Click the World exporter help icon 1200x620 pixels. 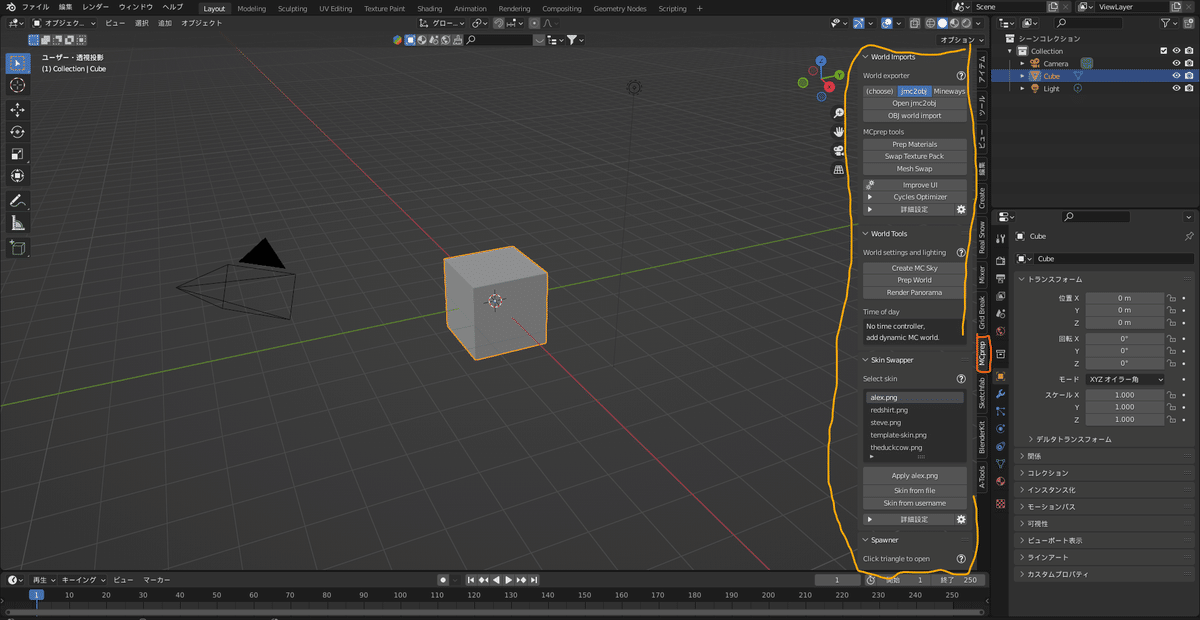point(961,75)
